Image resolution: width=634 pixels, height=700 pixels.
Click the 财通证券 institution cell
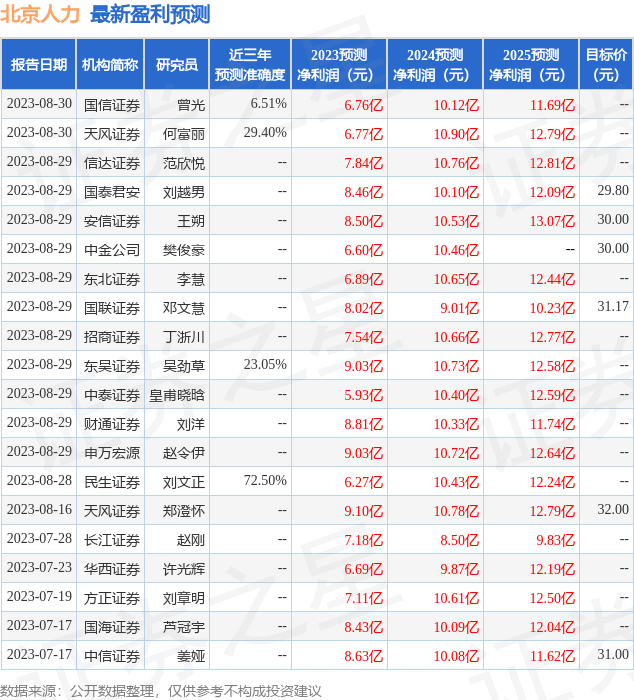tap(112, 425)
